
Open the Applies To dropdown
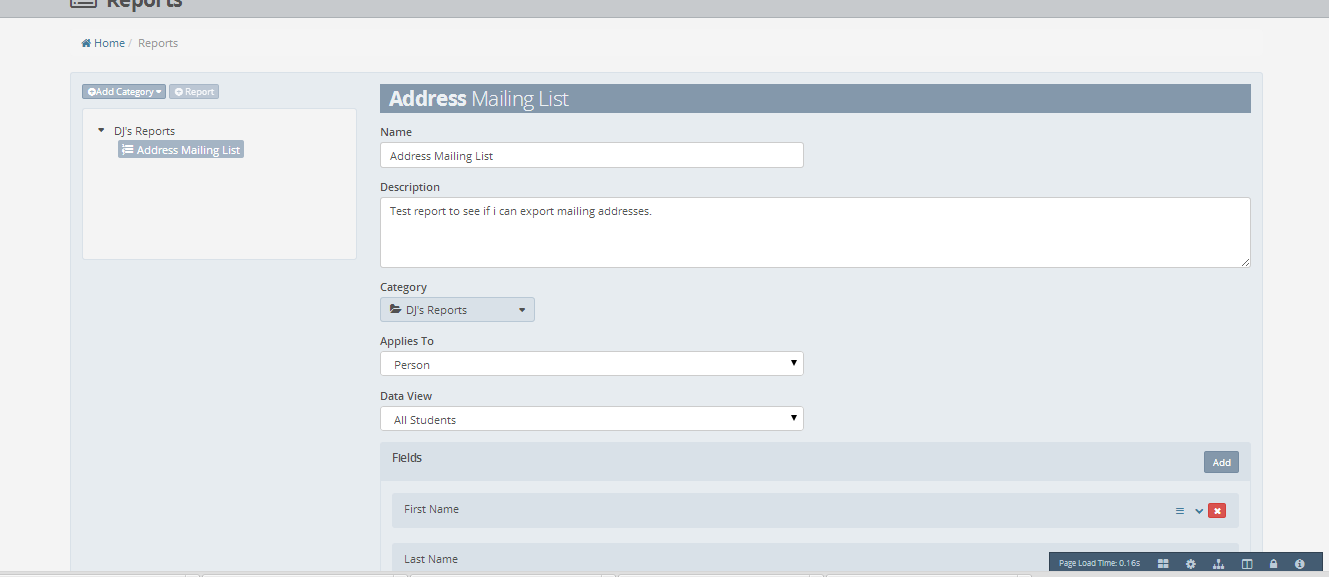591,364
